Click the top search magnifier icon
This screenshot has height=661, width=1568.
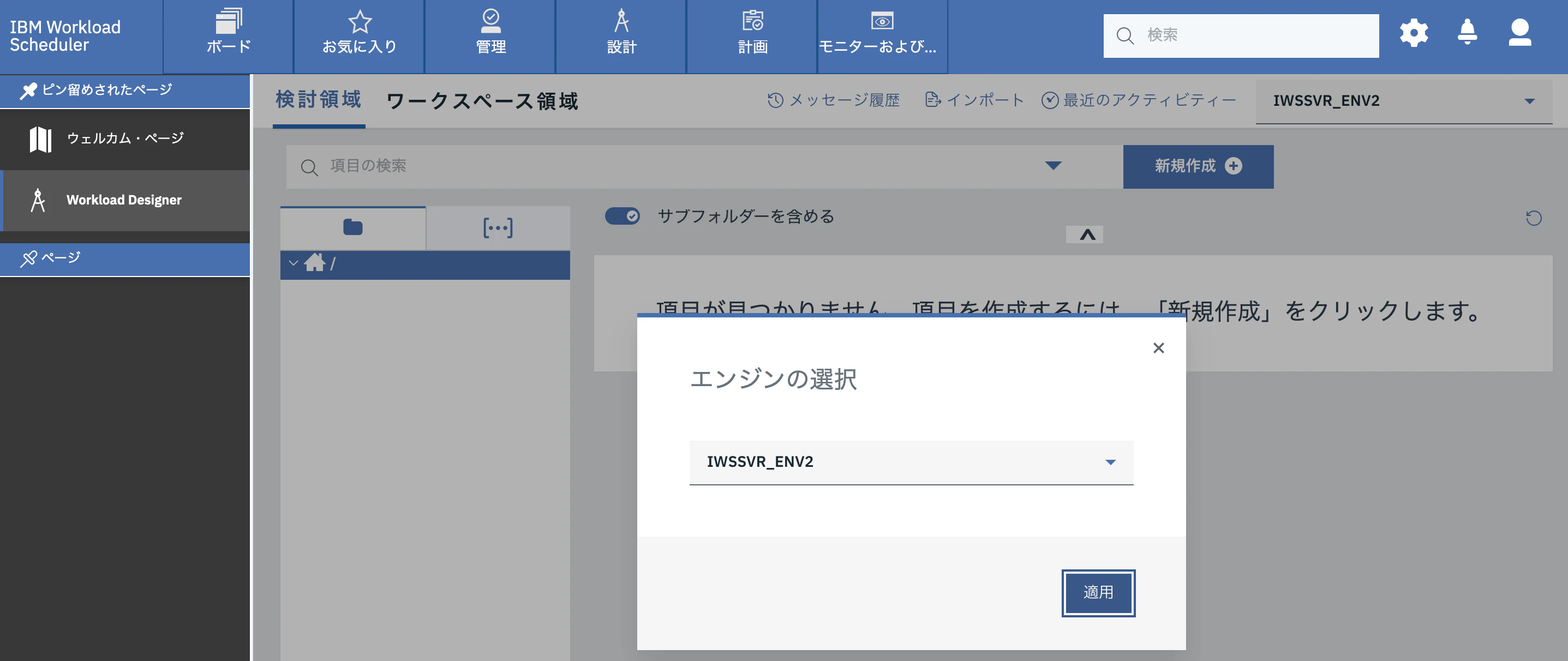(x=1124, y=36)
